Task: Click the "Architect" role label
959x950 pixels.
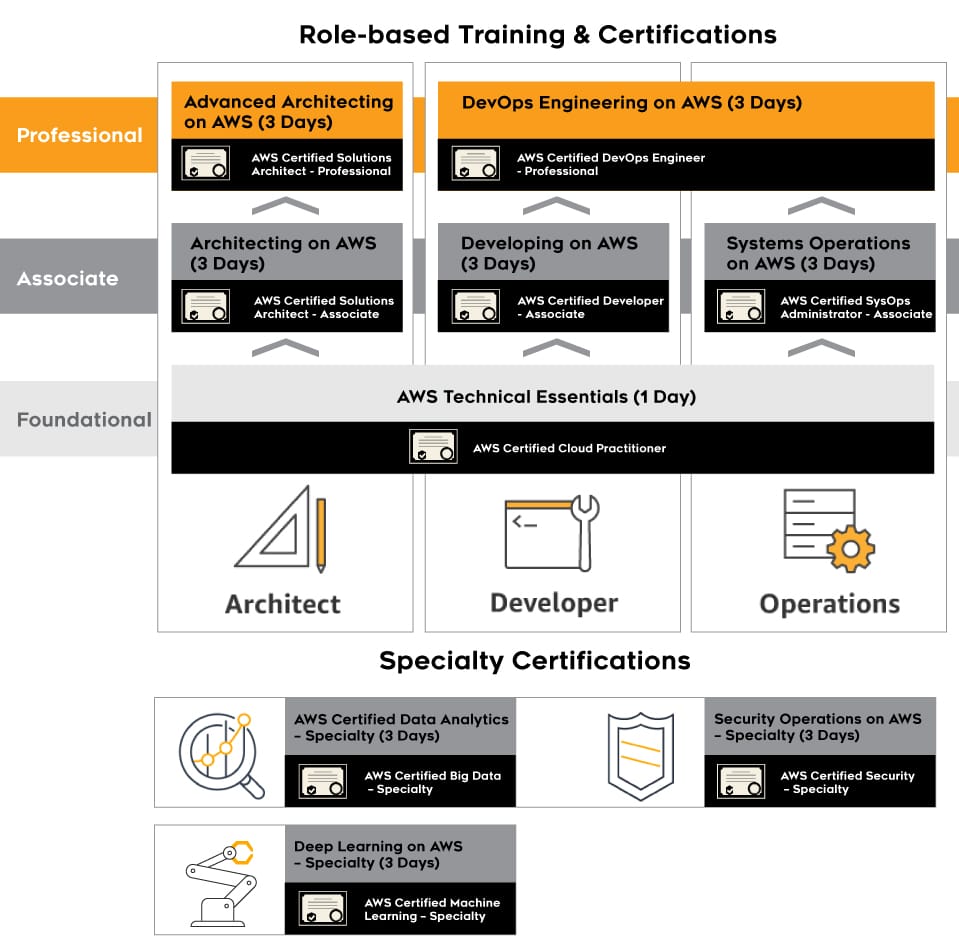Action: (283, 604)
